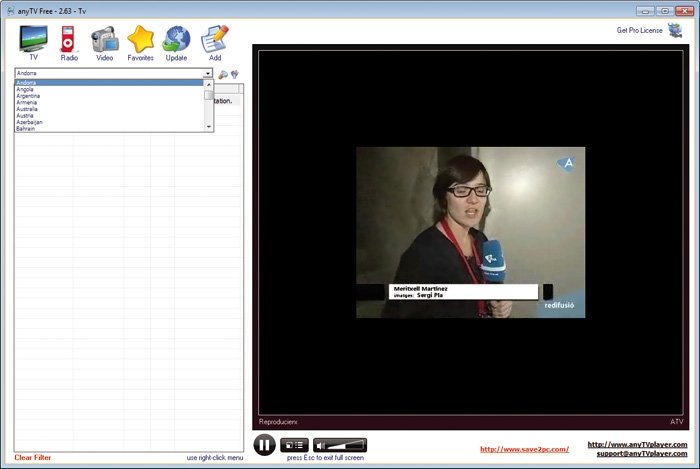Select Azerbaijan from the dropdown
Viewport: 700px width, 469px height.
(109, 122)
